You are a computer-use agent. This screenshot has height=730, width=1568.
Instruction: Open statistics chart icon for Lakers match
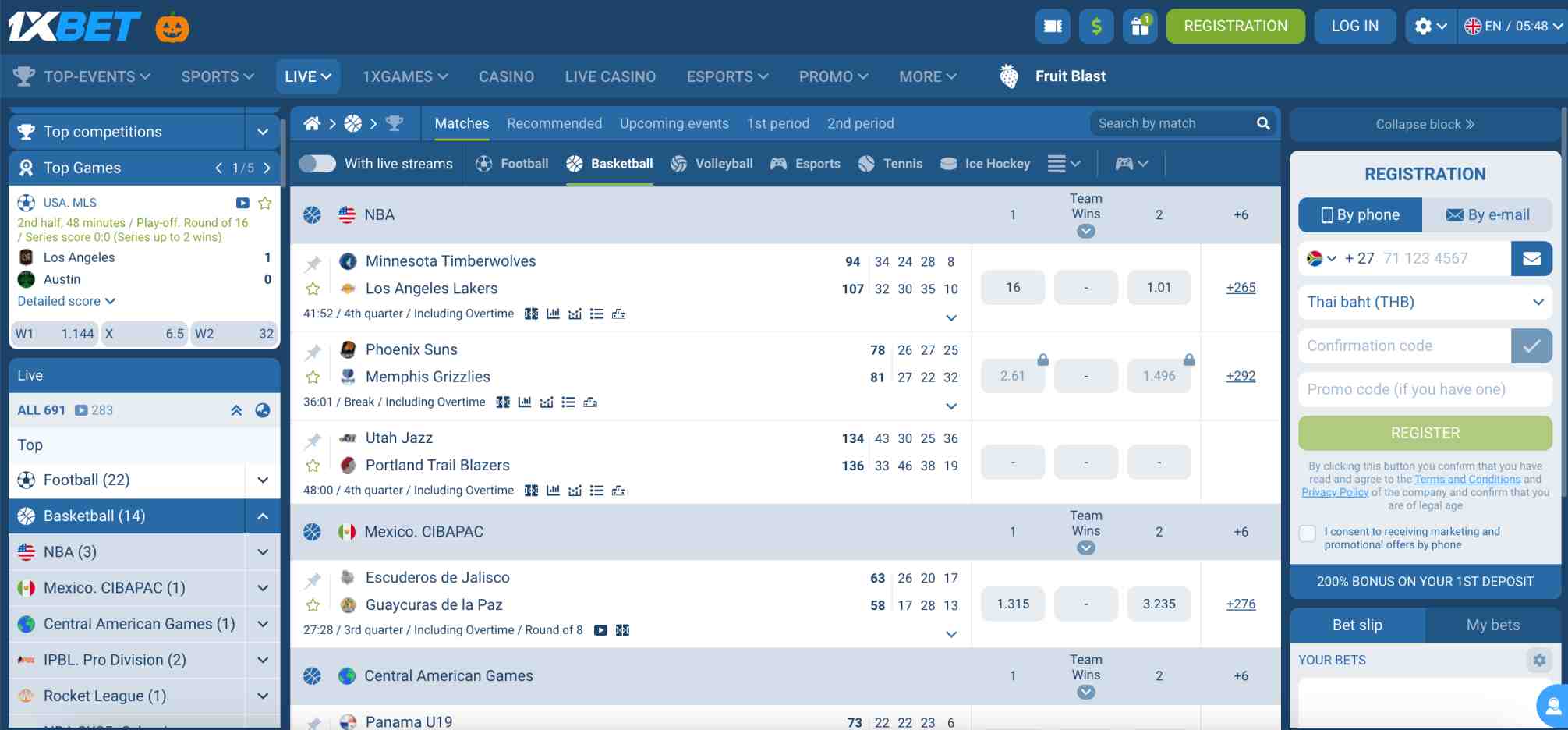pyautogui.click(x=554, y=314)
